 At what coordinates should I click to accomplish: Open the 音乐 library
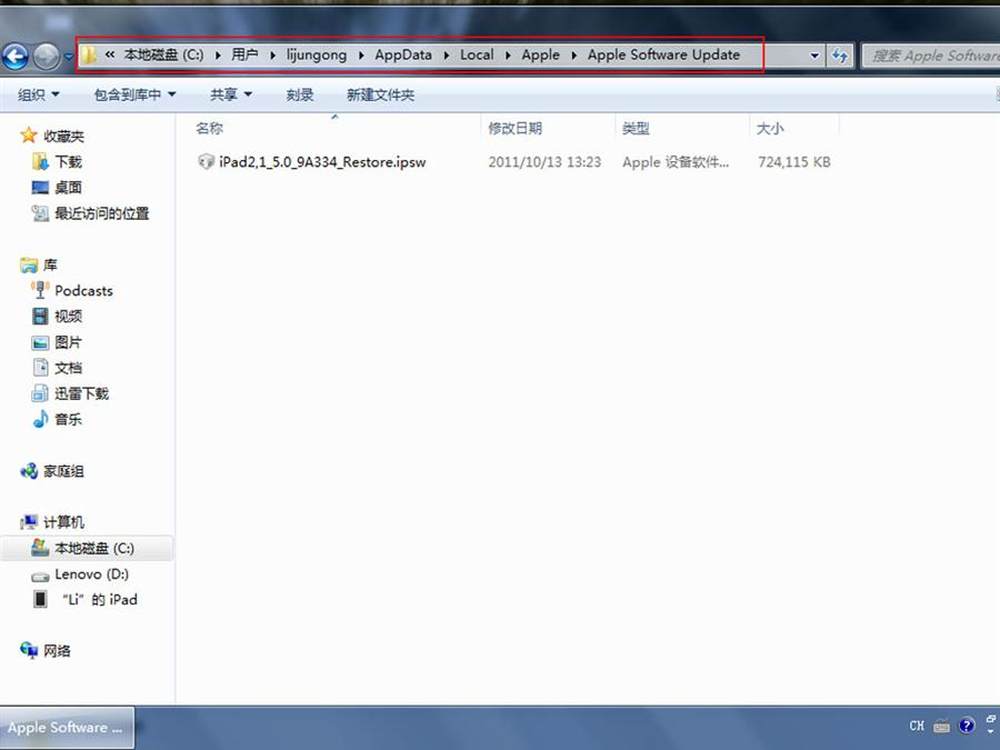click(68, 419)
